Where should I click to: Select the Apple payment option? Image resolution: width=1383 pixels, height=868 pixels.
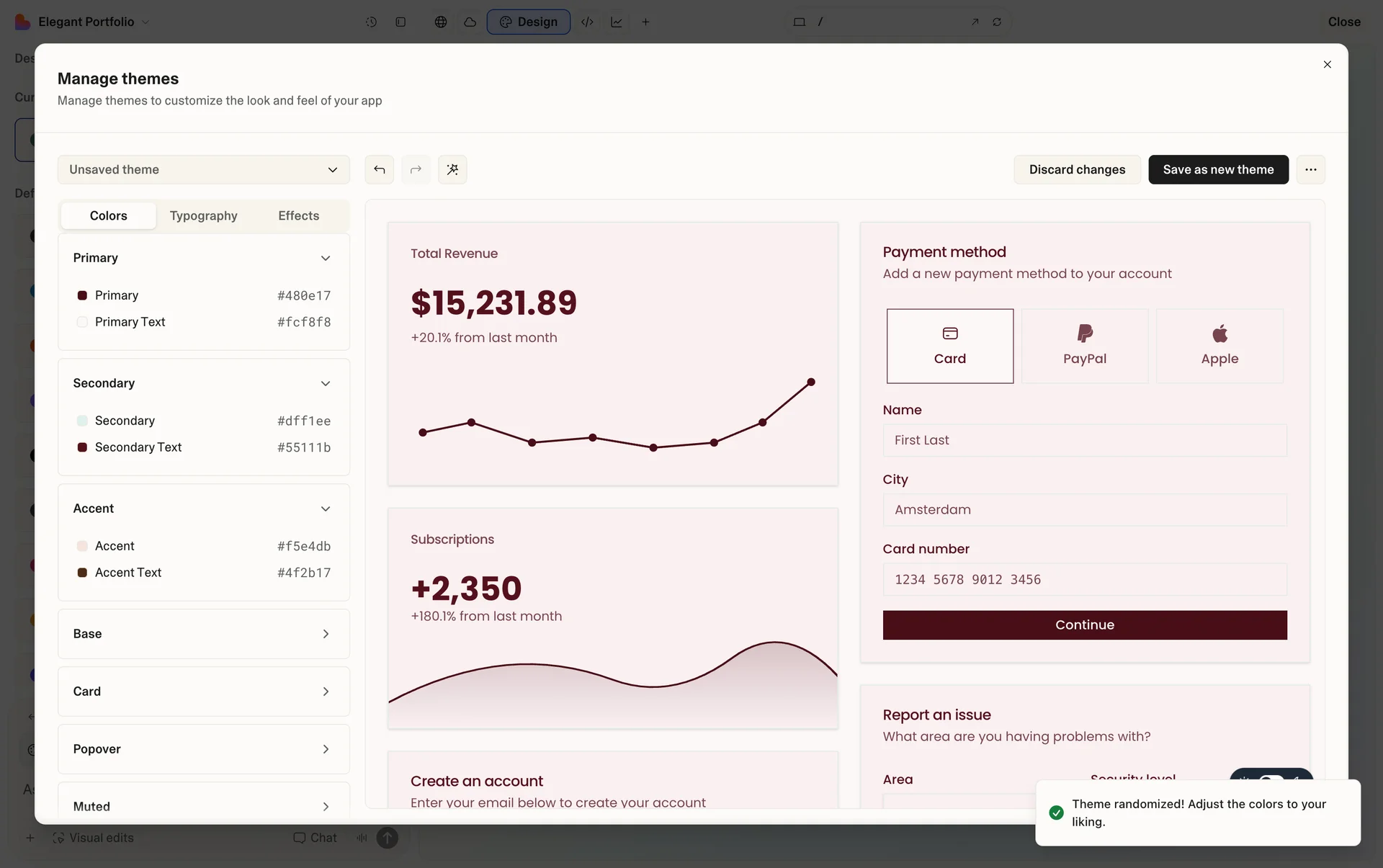tap(1219, 346)
